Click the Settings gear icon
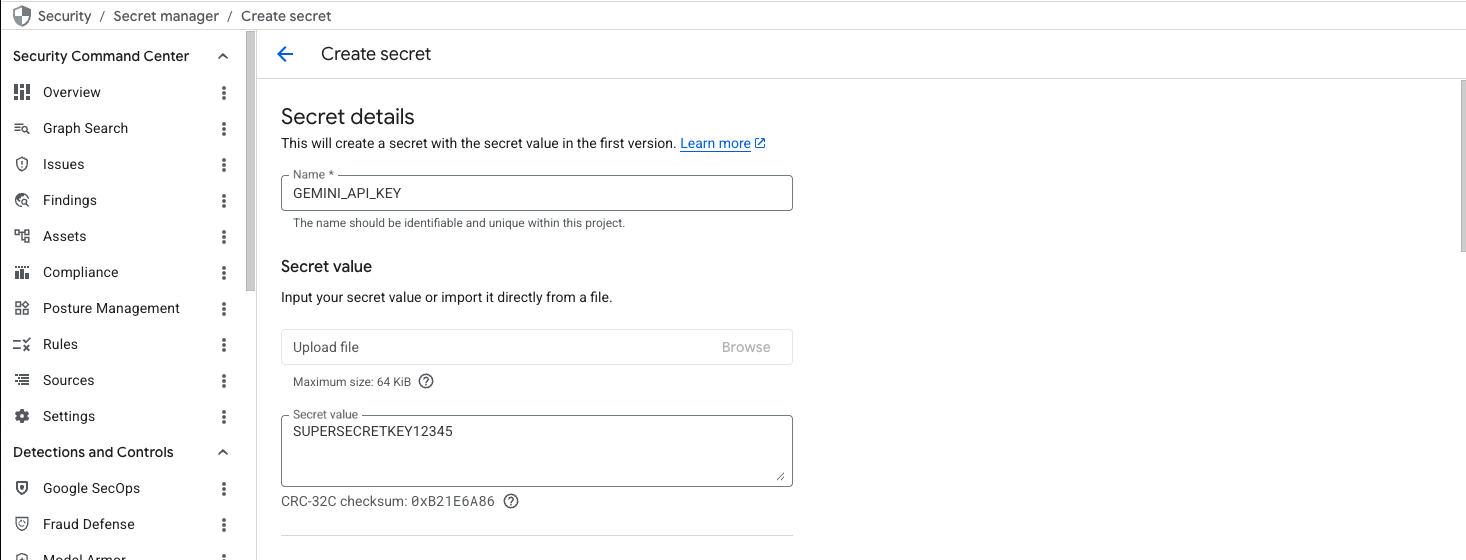The image size is (1466, 560). [22, 416]
